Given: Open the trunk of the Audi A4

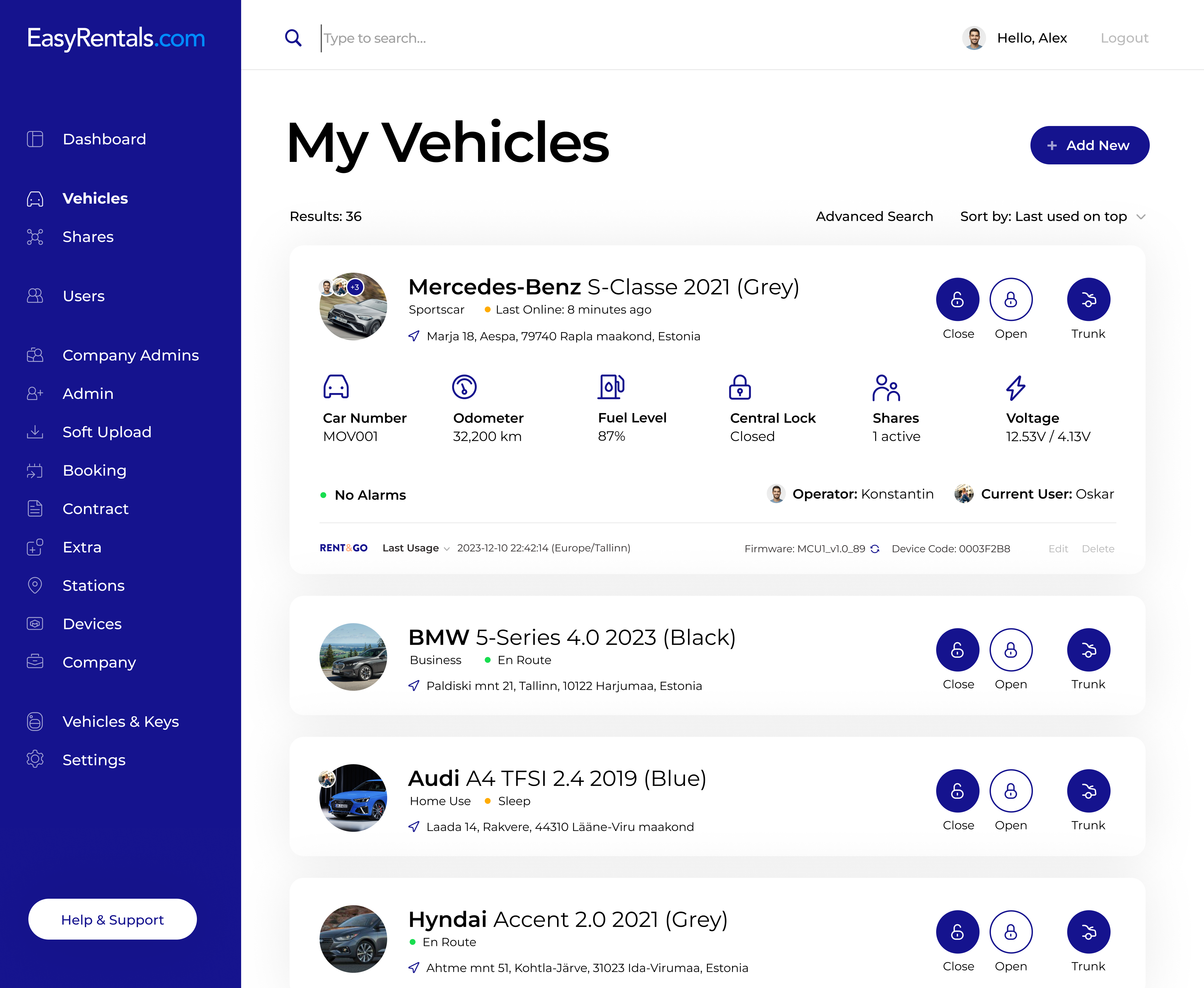Looking at the screenshot, I should [1088, 791].
